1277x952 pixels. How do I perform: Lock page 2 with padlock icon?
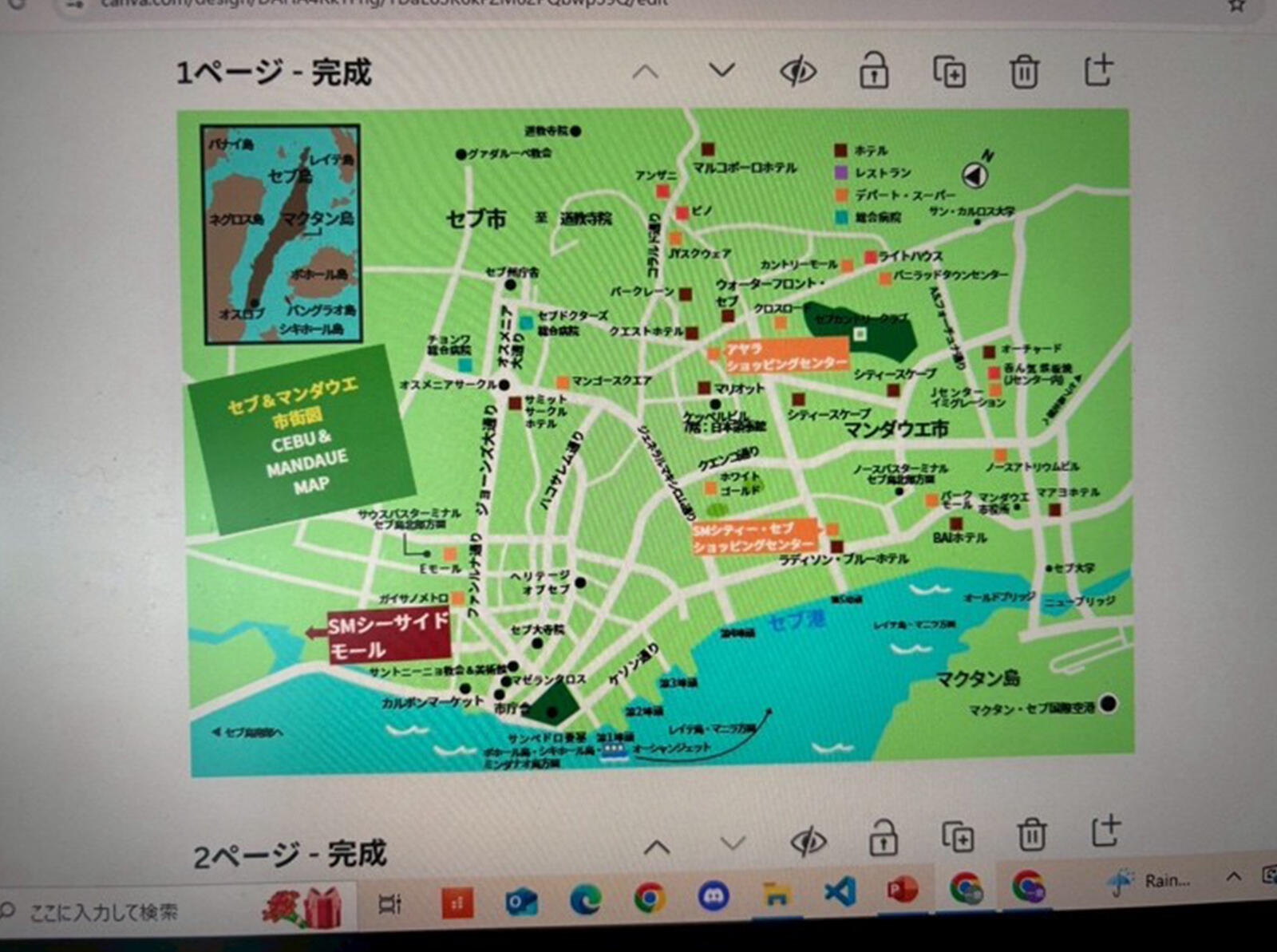pyautogui.click(x=883, y=837)
